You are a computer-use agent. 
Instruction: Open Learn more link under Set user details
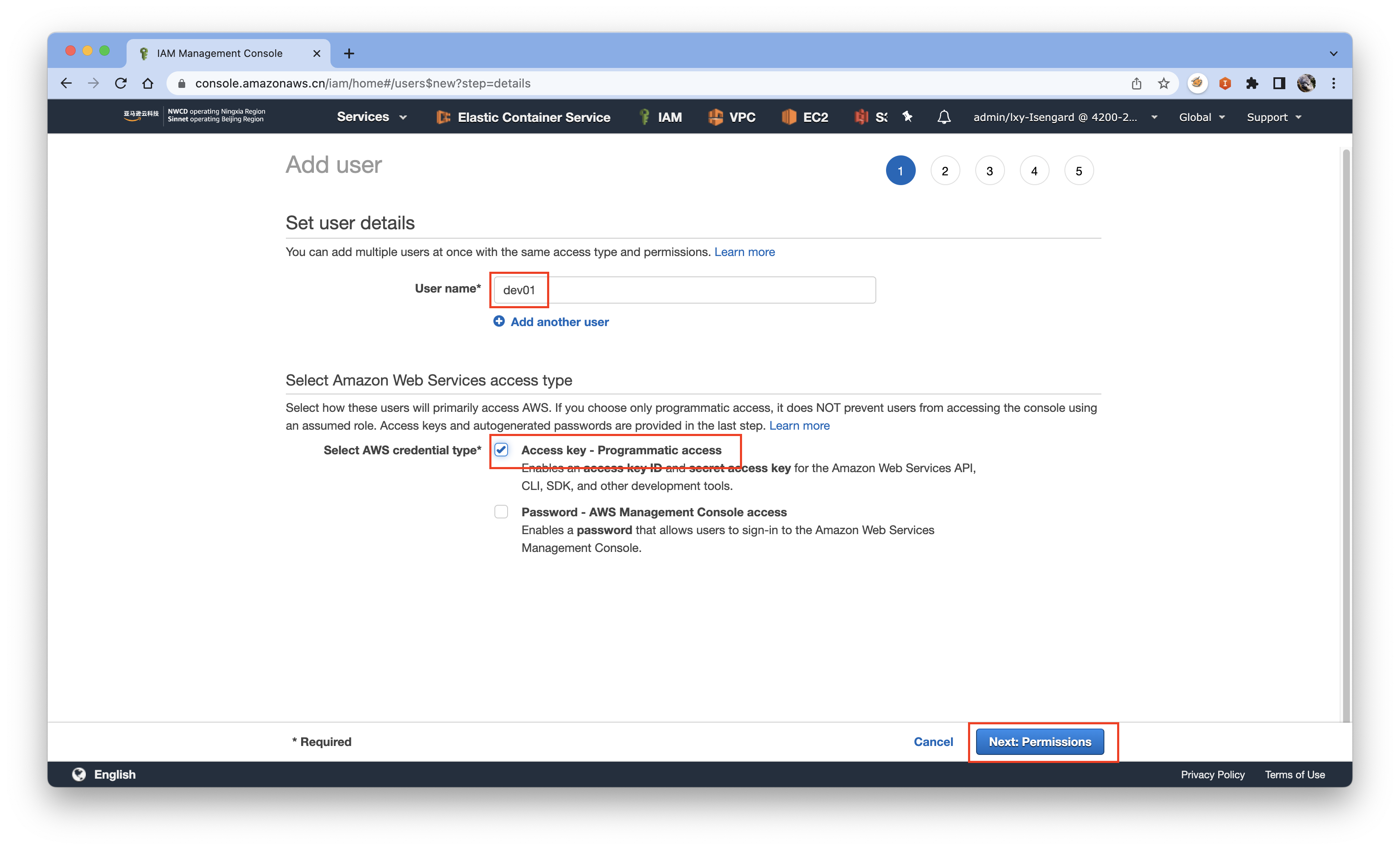point(744,251)
